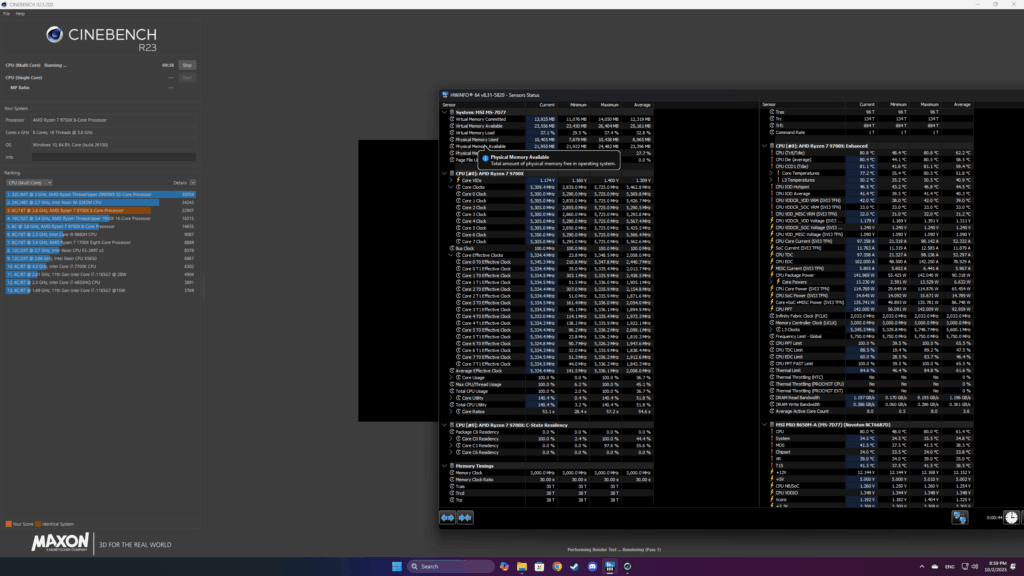Screen dimensions: 1024x576
Task: Open the File menu in Cinebench
Action: [x=7, y=14]
